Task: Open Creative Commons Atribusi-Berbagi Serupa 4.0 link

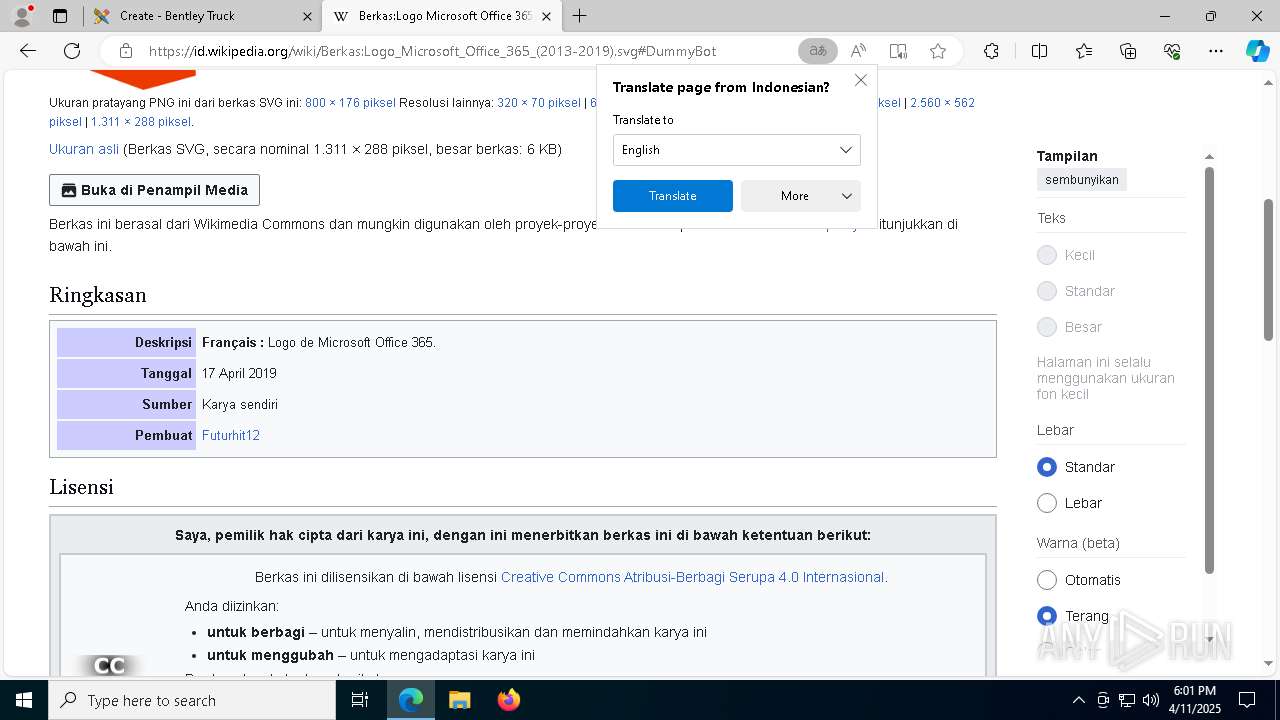Action: coord(692,577)
